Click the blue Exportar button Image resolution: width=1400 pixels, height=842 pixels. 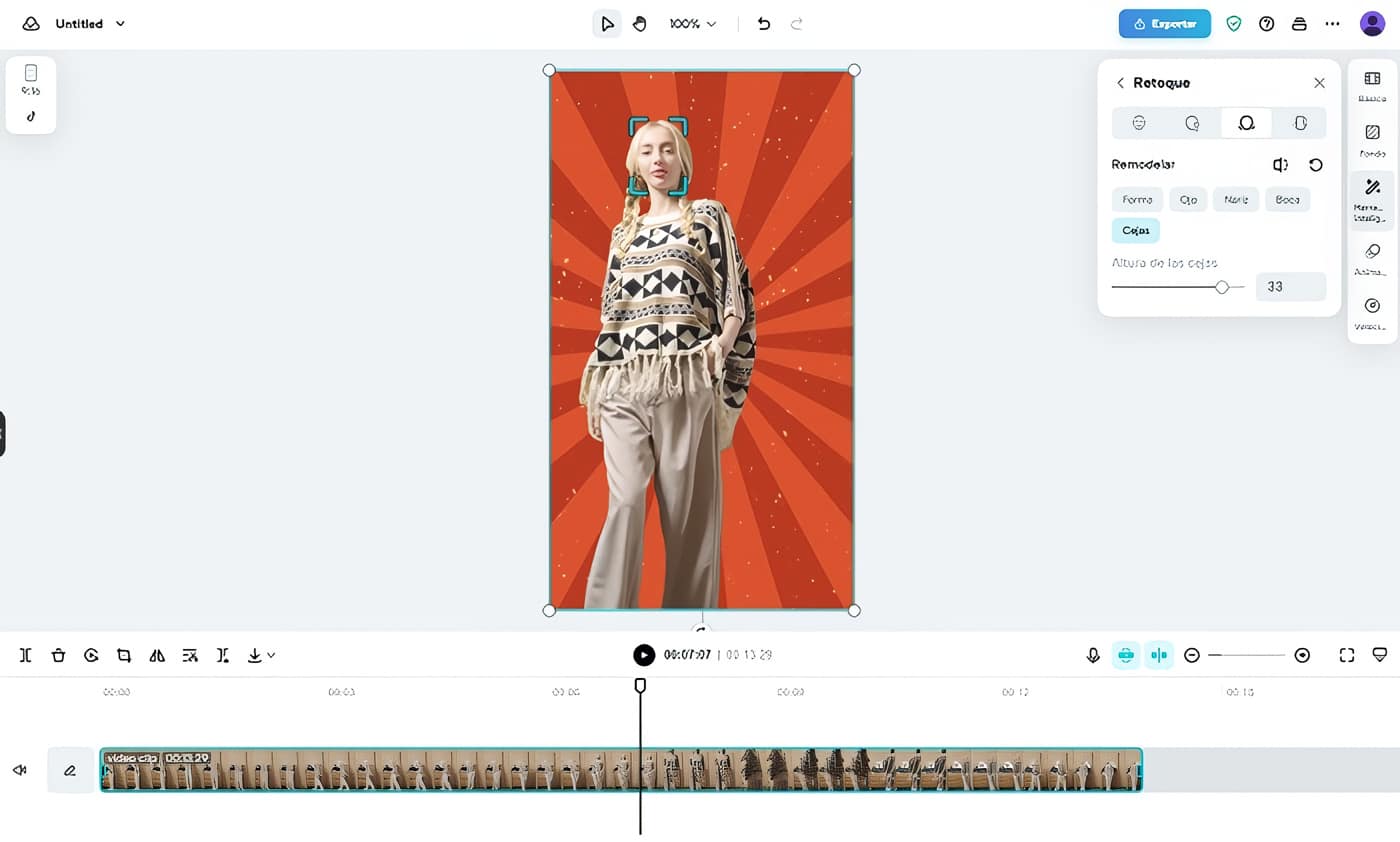(1164, 23)
